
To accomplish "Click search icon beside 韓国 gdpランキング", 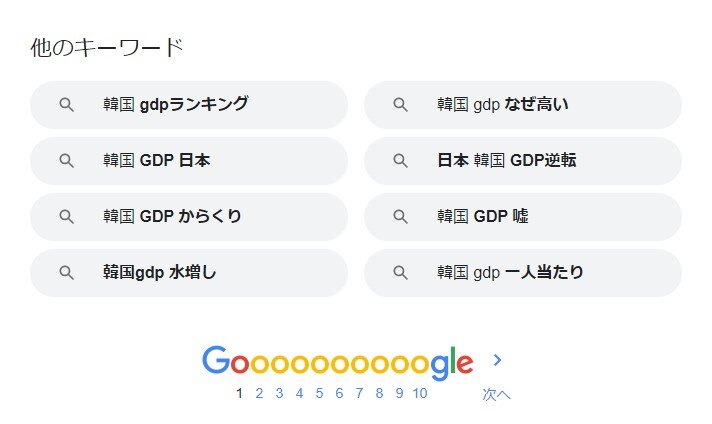I will 67,105.
